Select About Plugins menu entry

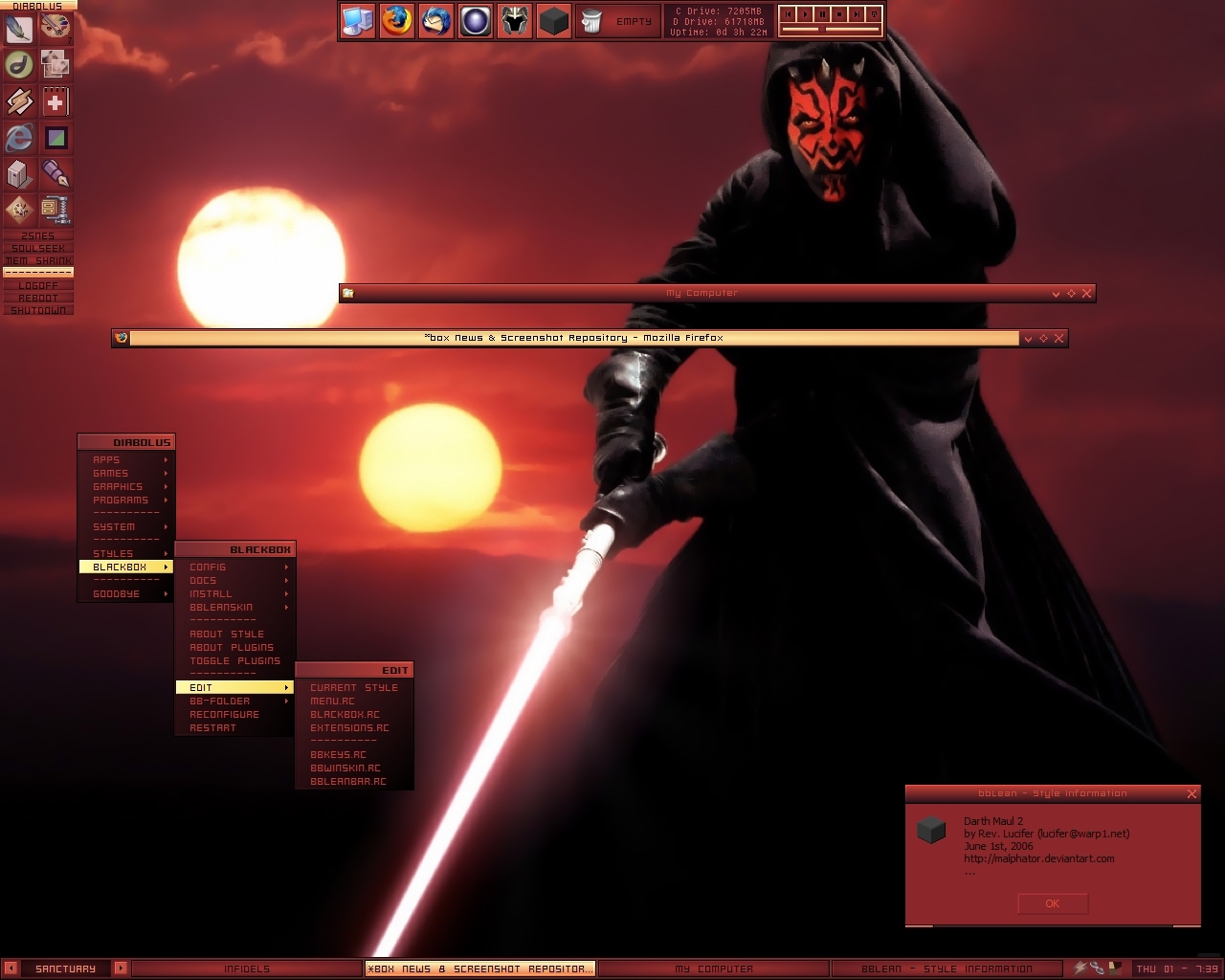coord(235,647)
